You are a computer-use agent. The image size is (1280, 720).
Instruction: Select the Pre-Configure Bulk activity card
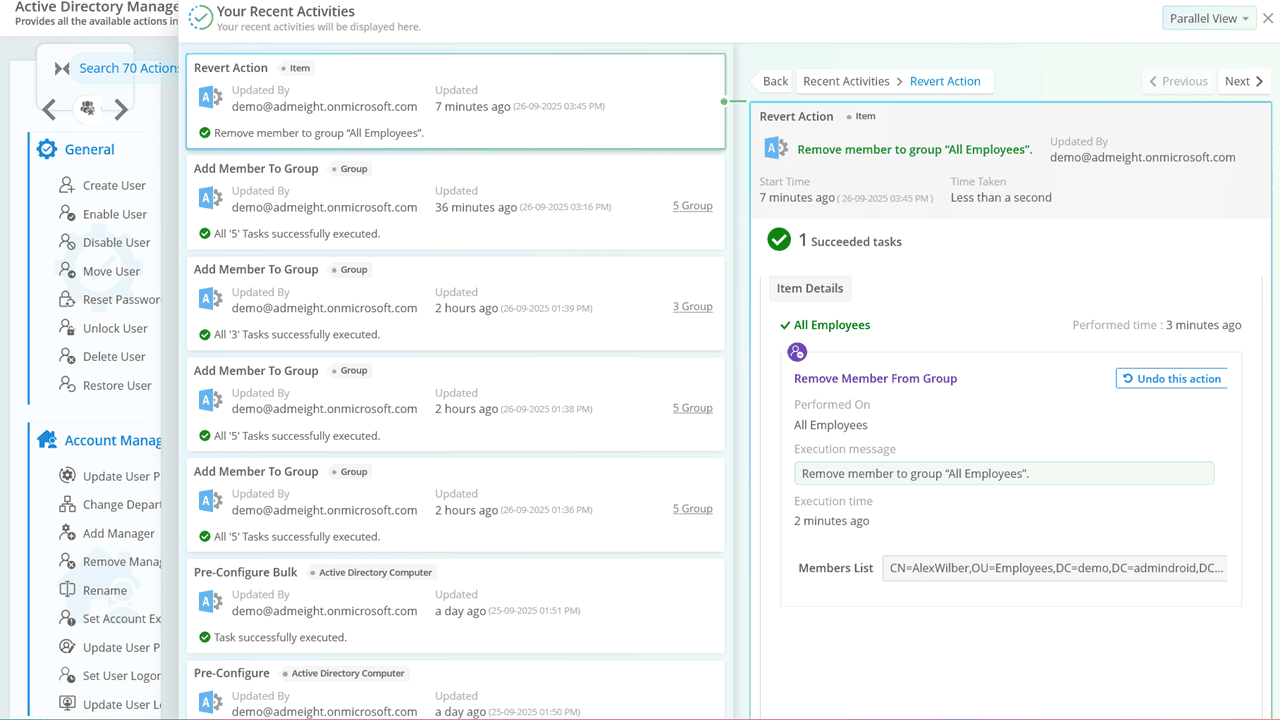(455, 604)
